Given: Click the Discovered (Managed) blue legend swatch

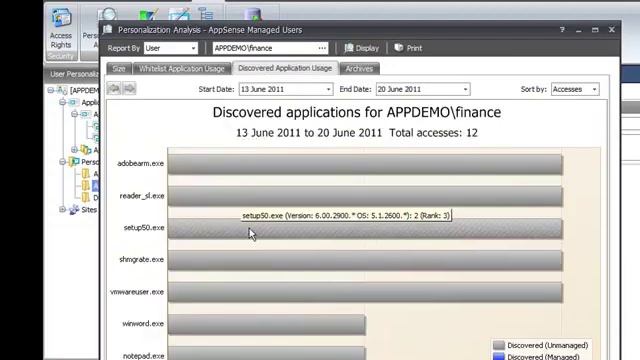Looking at the screenshot, I should (499, 357).
